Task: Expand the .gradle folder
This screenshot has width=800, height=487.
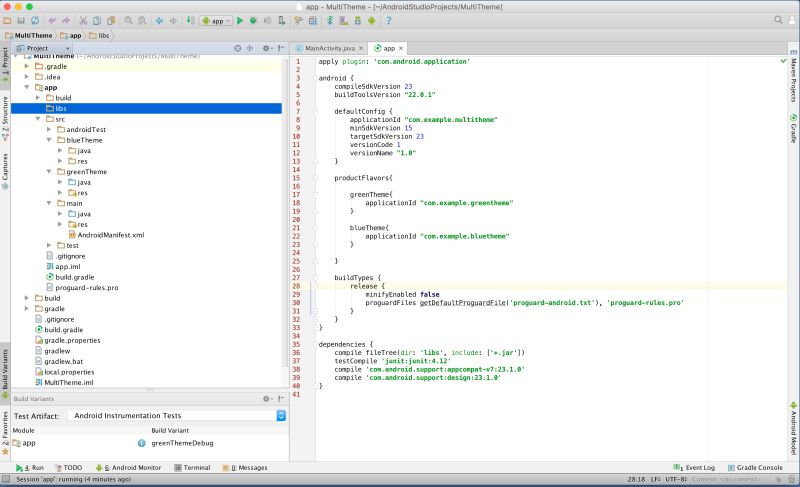Action: click(x=27, y=66)
